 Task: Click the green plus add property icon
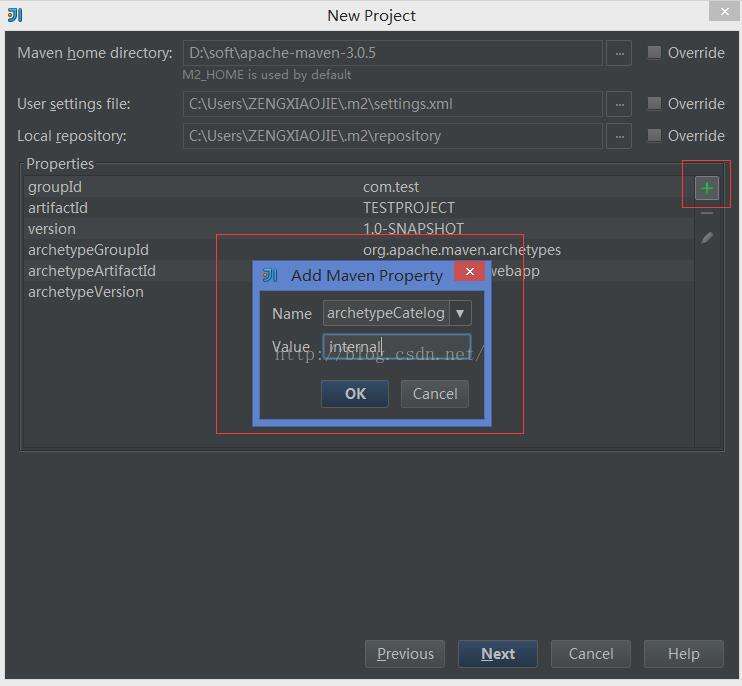[x=707, y=187]
